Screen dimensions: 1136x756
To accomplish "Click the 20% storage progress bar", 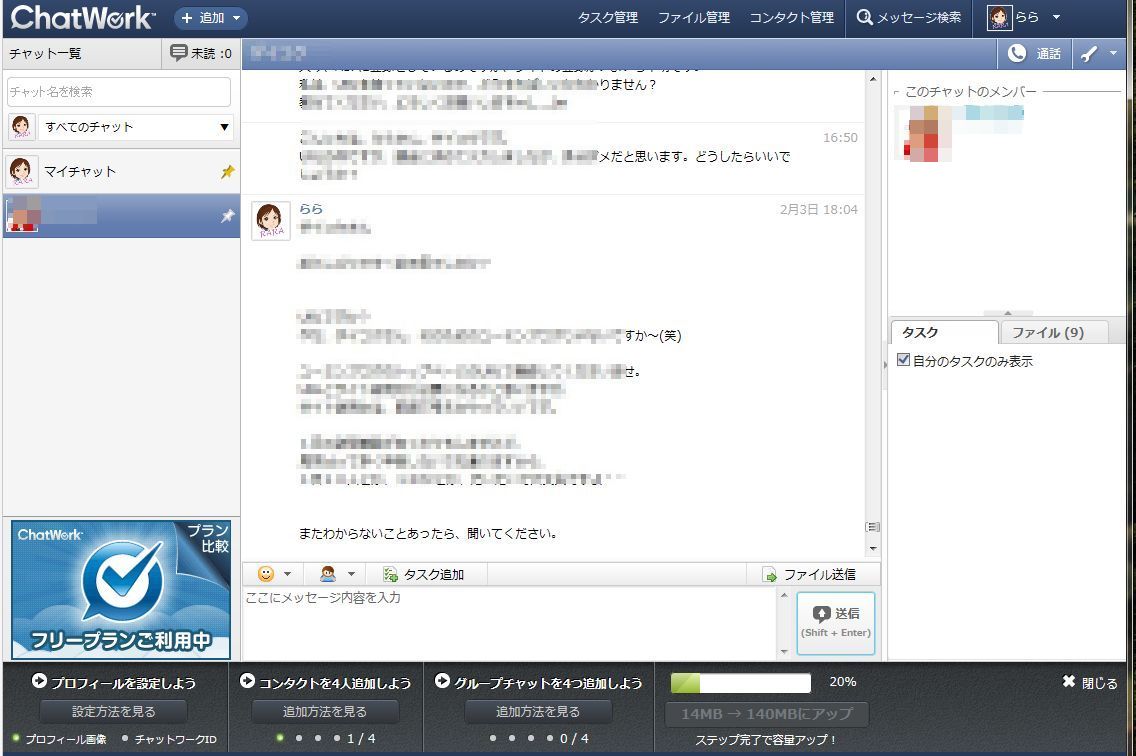I will [740, 683].
